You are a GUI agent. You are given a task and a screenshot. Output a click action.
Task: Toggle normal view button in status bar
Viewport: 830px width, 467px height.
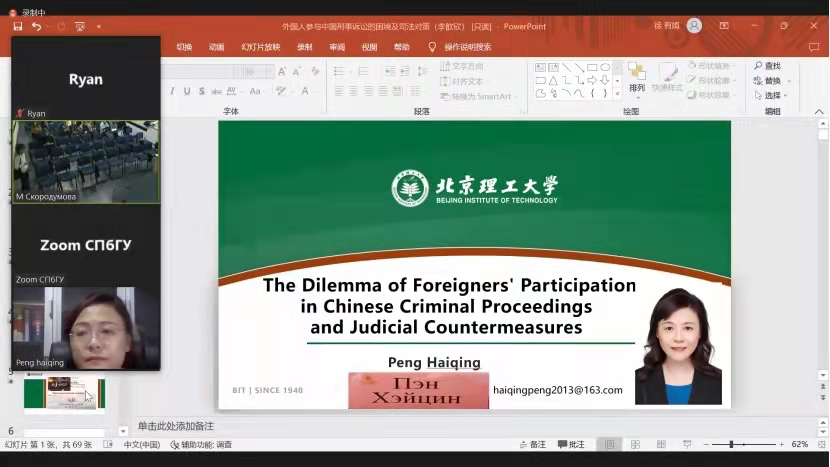pyautogui.click(x=607, y=444)
